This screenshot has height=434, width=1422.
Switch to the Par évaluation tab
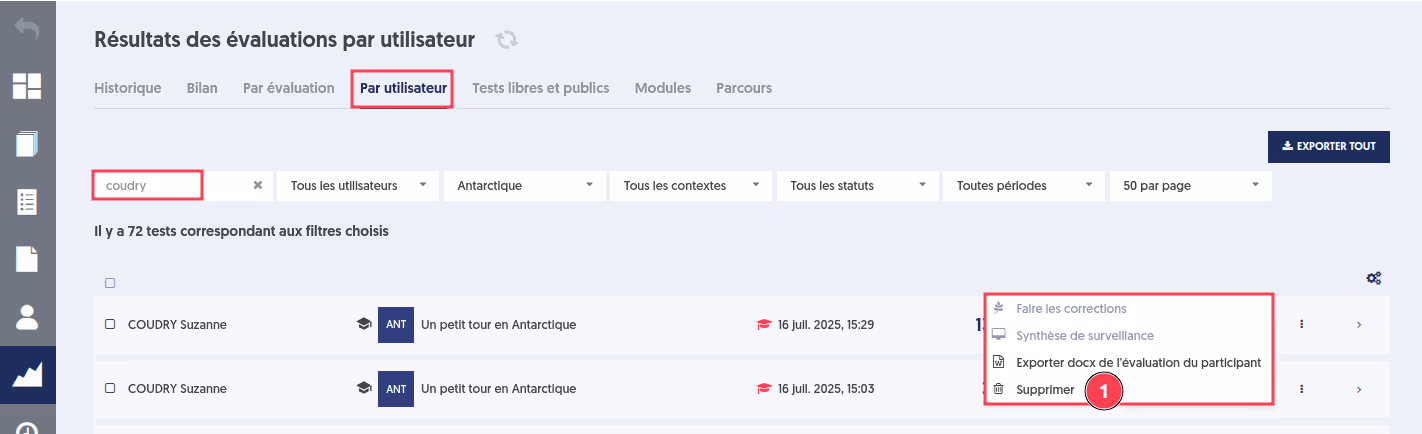pos(289,88)
